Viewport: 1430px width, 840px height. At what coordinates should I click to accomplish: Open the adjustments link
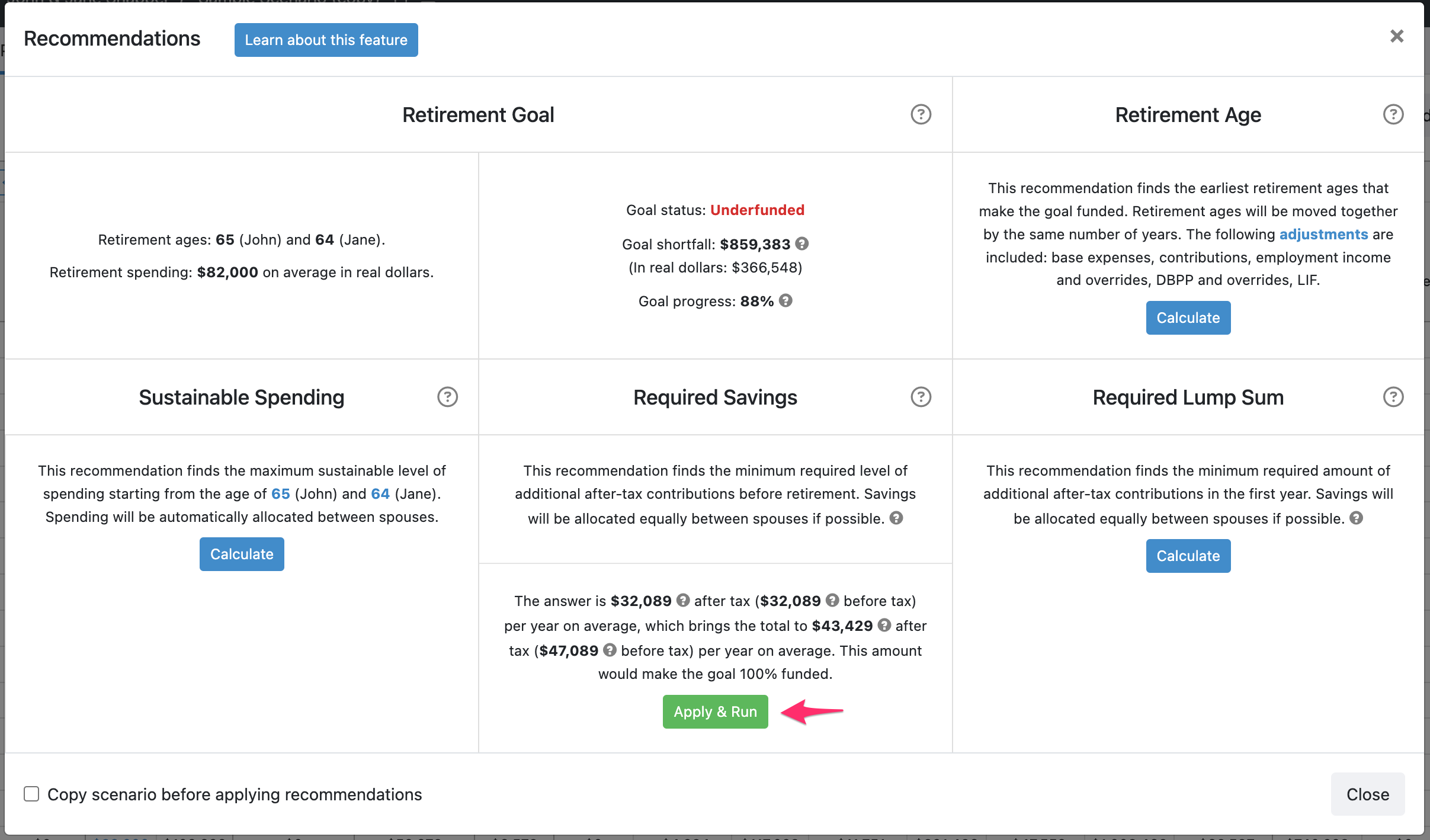click(1323, 234)
